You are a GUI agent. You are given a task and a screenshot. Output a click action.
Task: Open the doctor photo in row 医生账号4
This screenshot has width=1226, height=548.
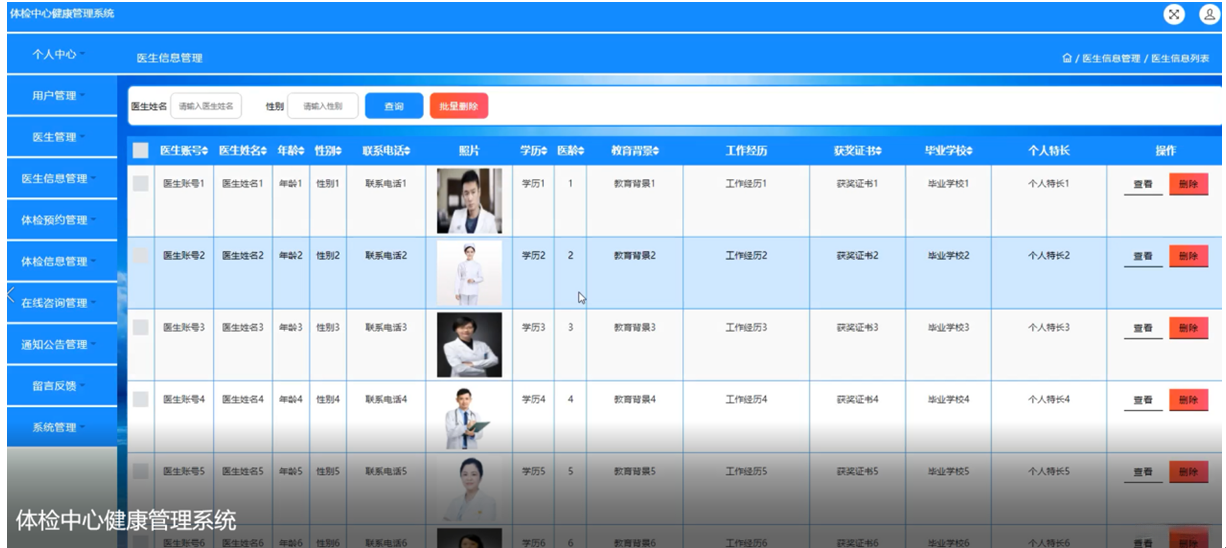click(469, 417)
